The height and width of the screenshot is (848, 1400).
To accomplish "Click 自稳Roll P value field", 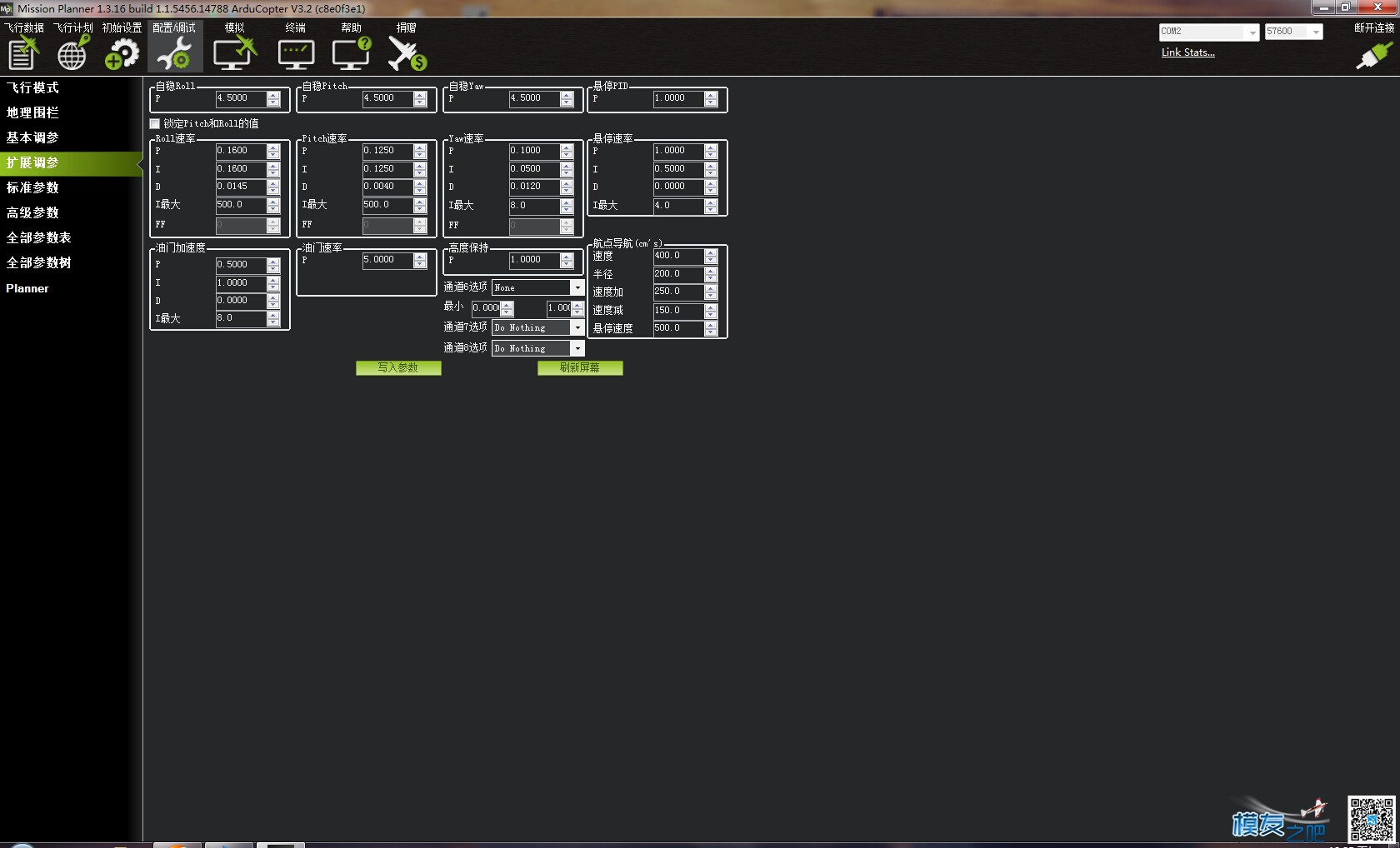I will click(241, 98).
